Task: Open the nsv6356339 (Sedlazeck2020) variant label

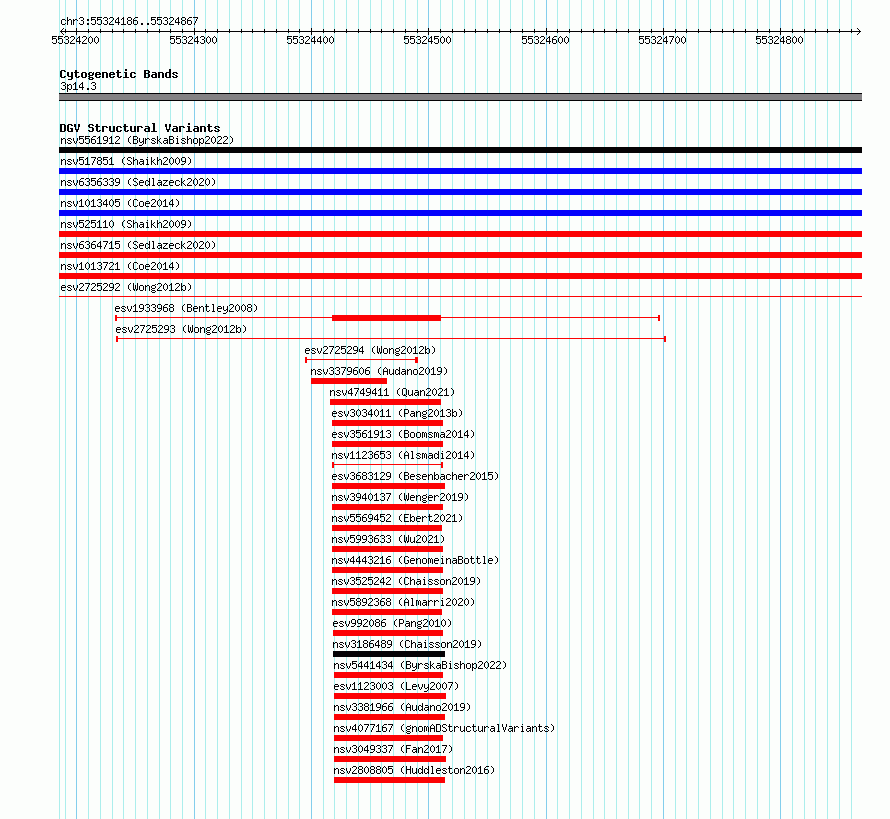Action: pos(138,182)
